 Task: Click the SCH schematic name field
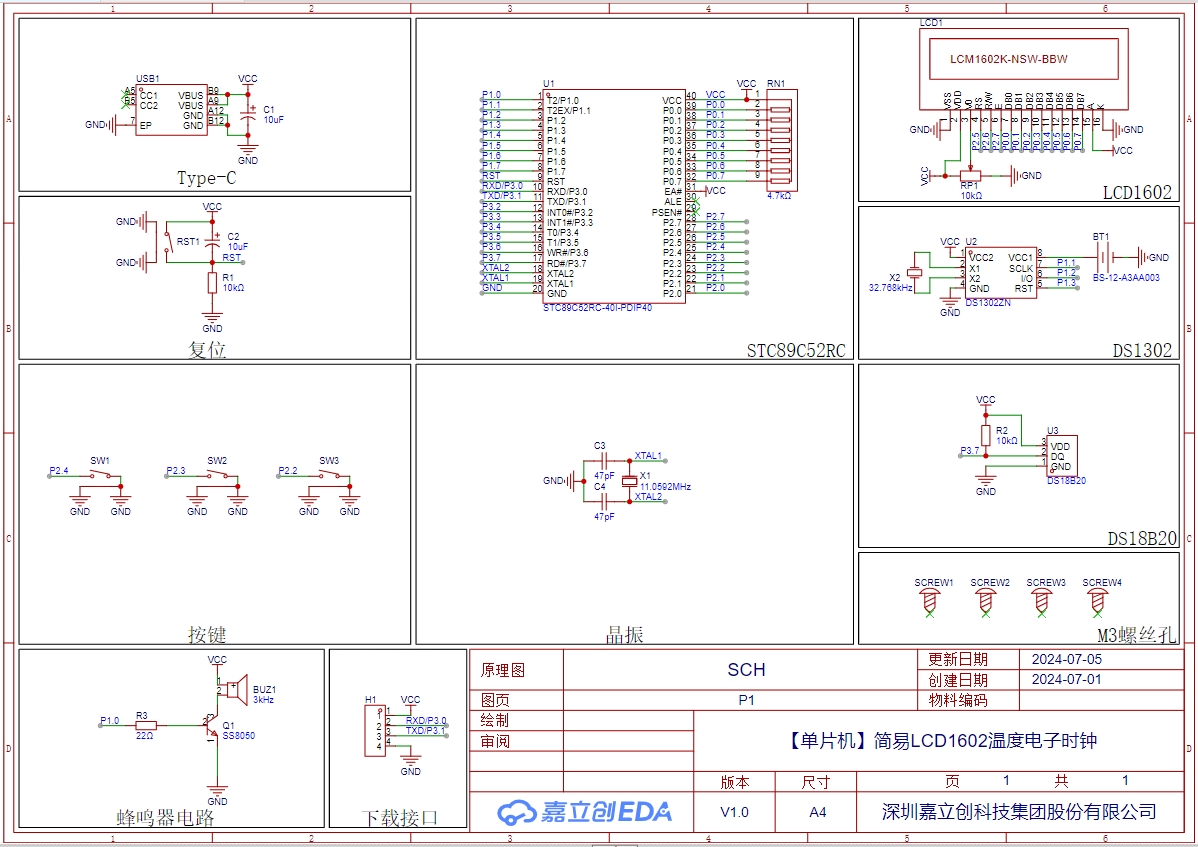pos(746,670)
